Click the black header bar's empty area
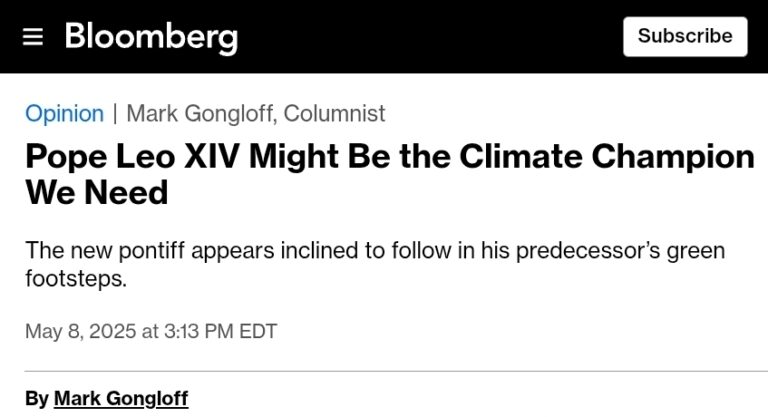The height and width of the screenshot is (417, 768). 431,37
